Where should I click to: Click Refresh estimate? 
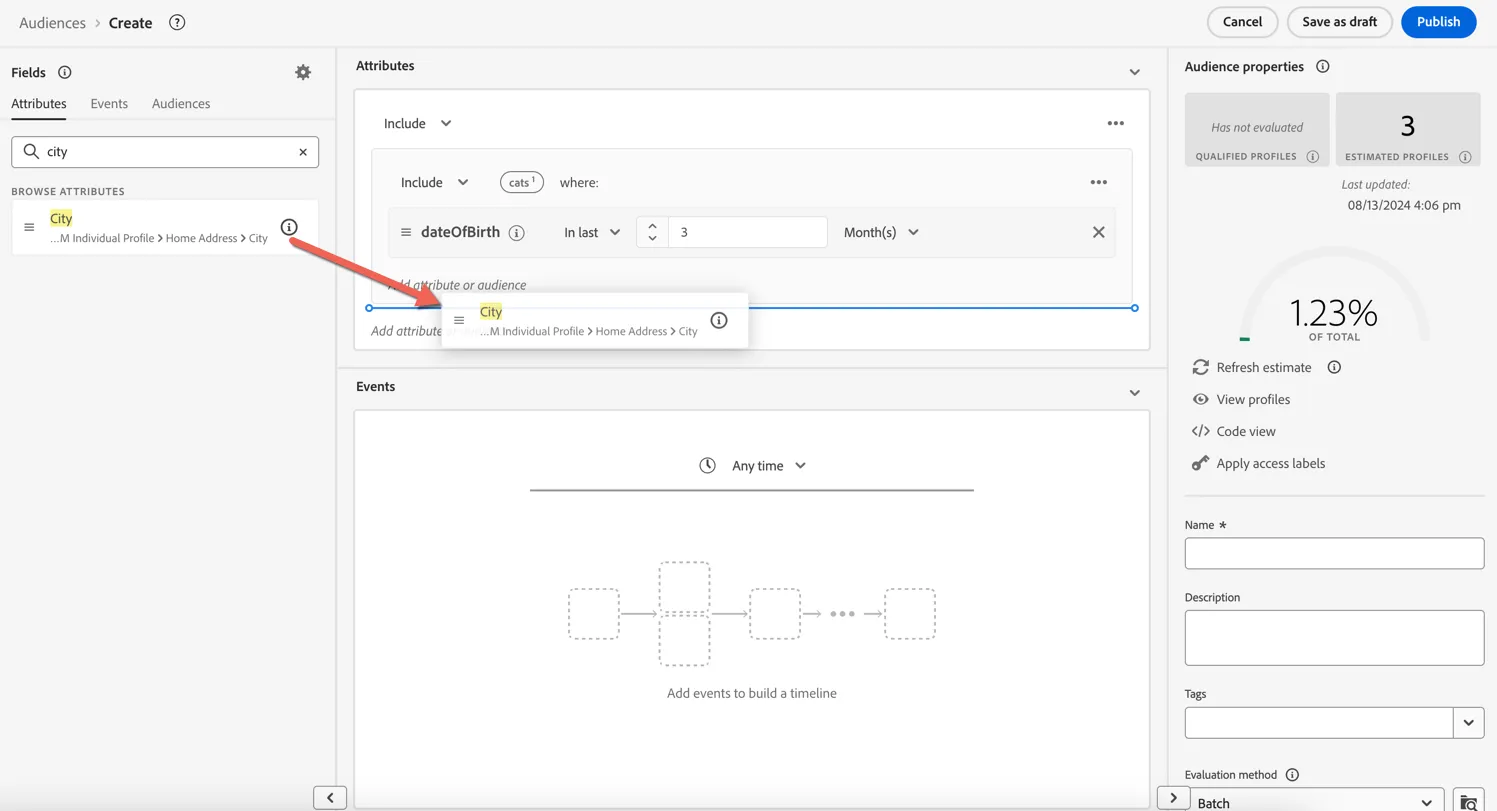click(x=1252, y=367)
